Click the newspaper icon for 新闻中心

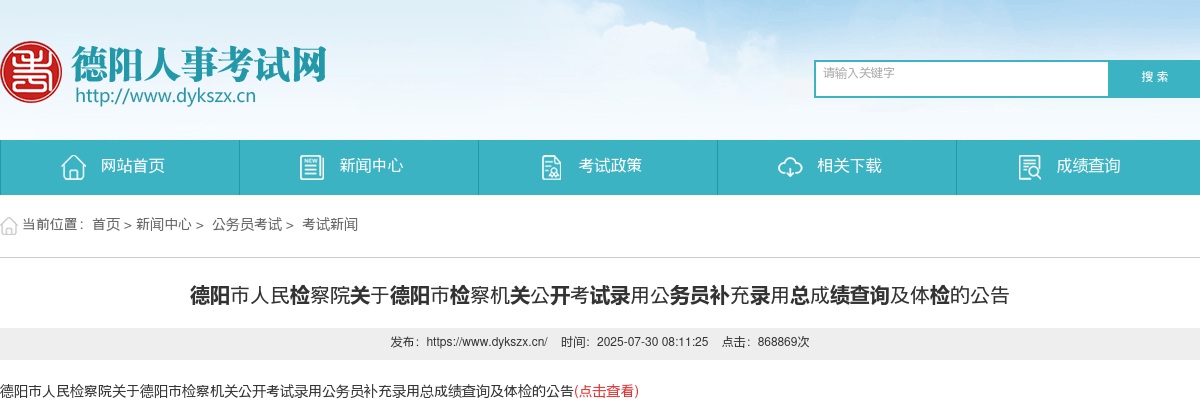point(311,167)
